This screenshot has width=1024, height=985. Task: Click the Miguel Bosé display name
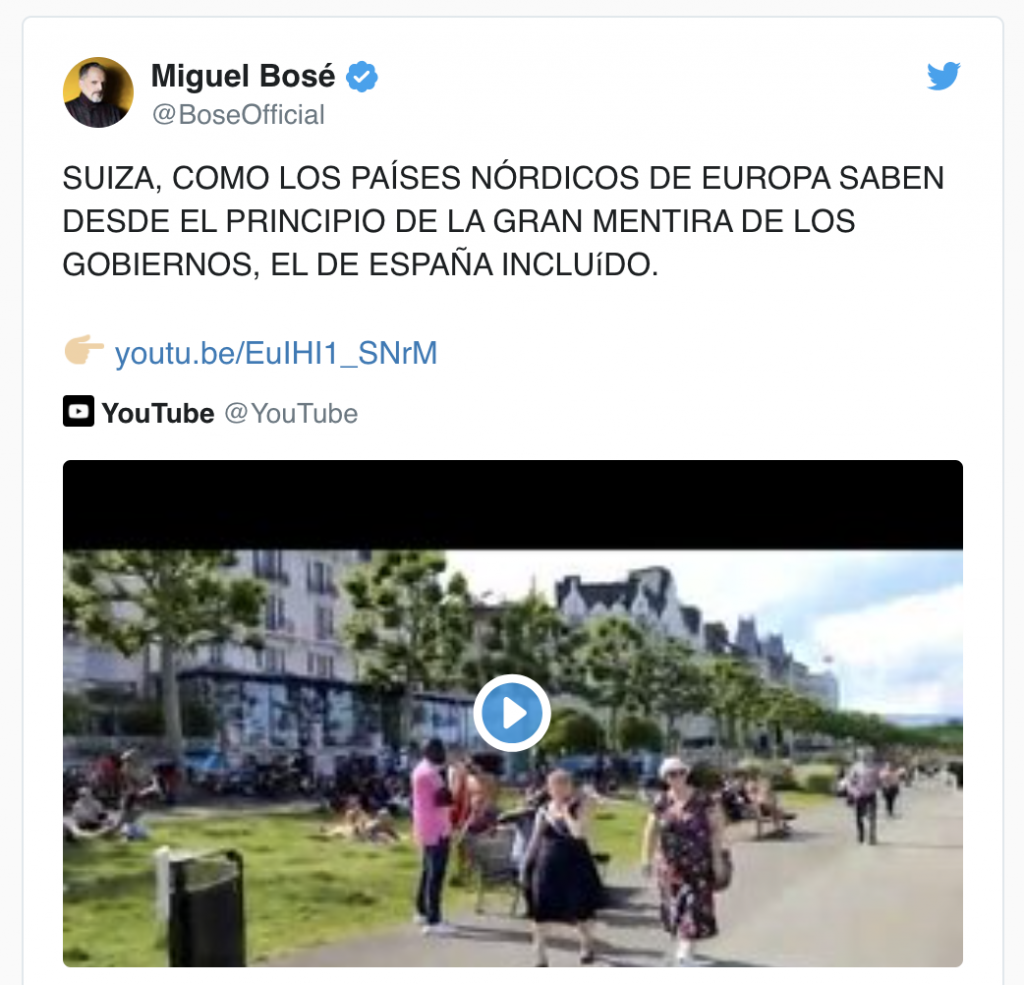(243, 76)
